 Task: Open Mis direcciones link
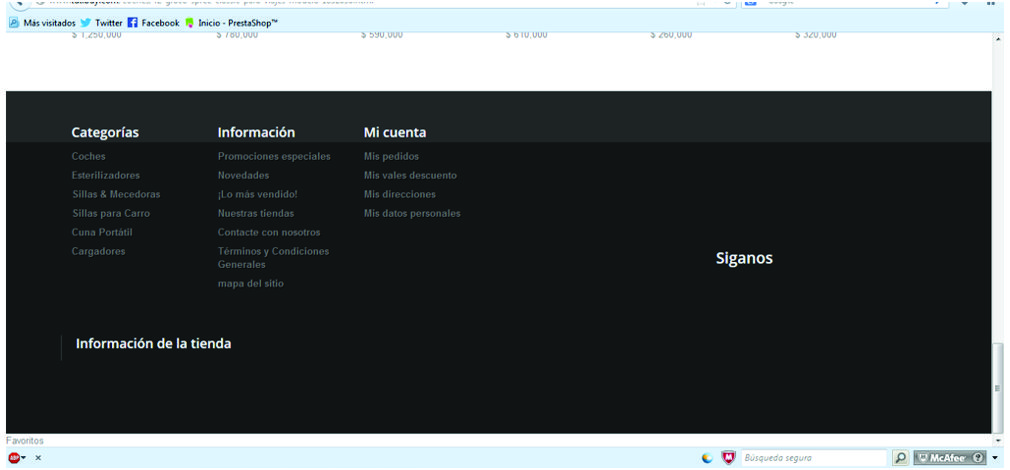click(x=400, y=194)
